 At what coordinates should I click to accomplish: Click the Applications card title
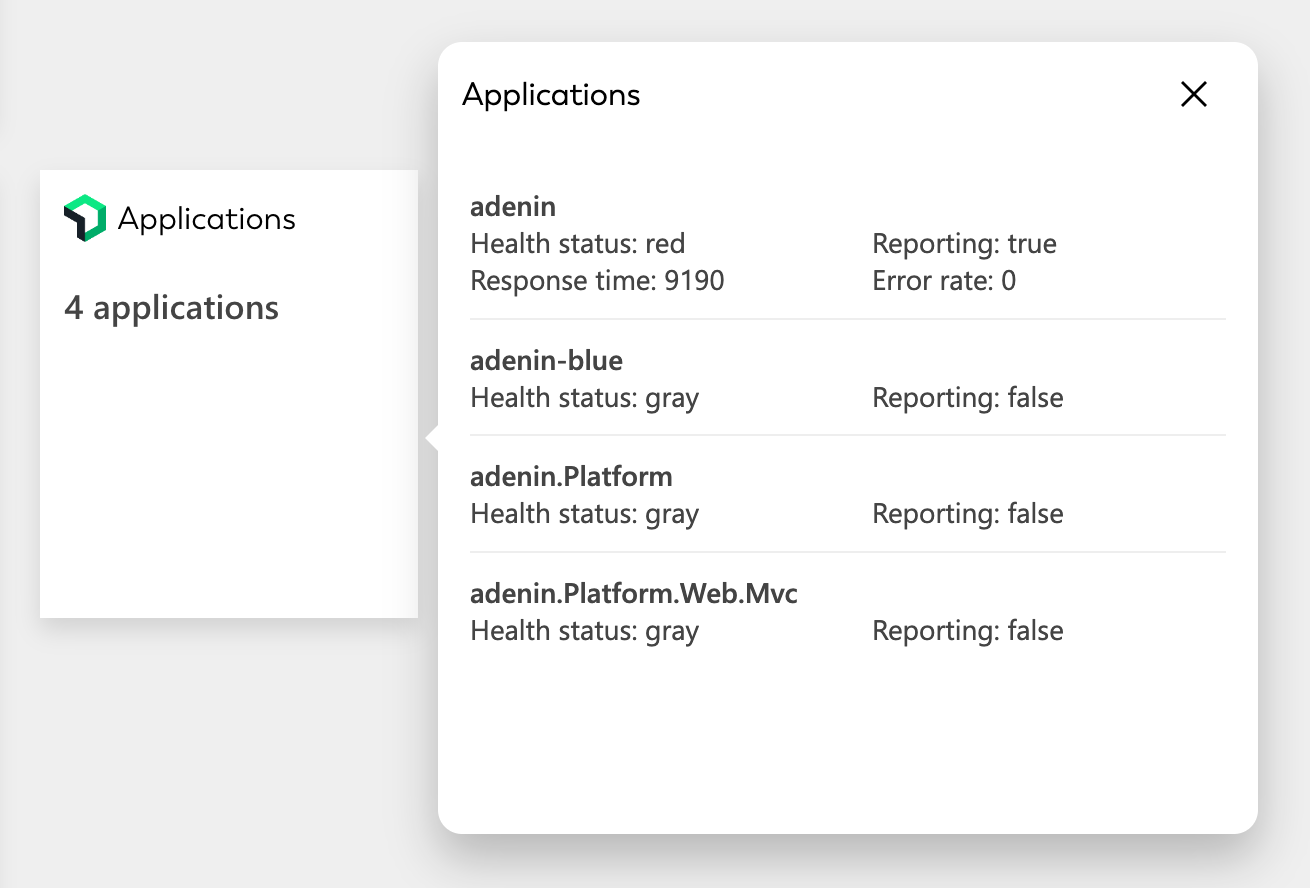coord(206,219)
